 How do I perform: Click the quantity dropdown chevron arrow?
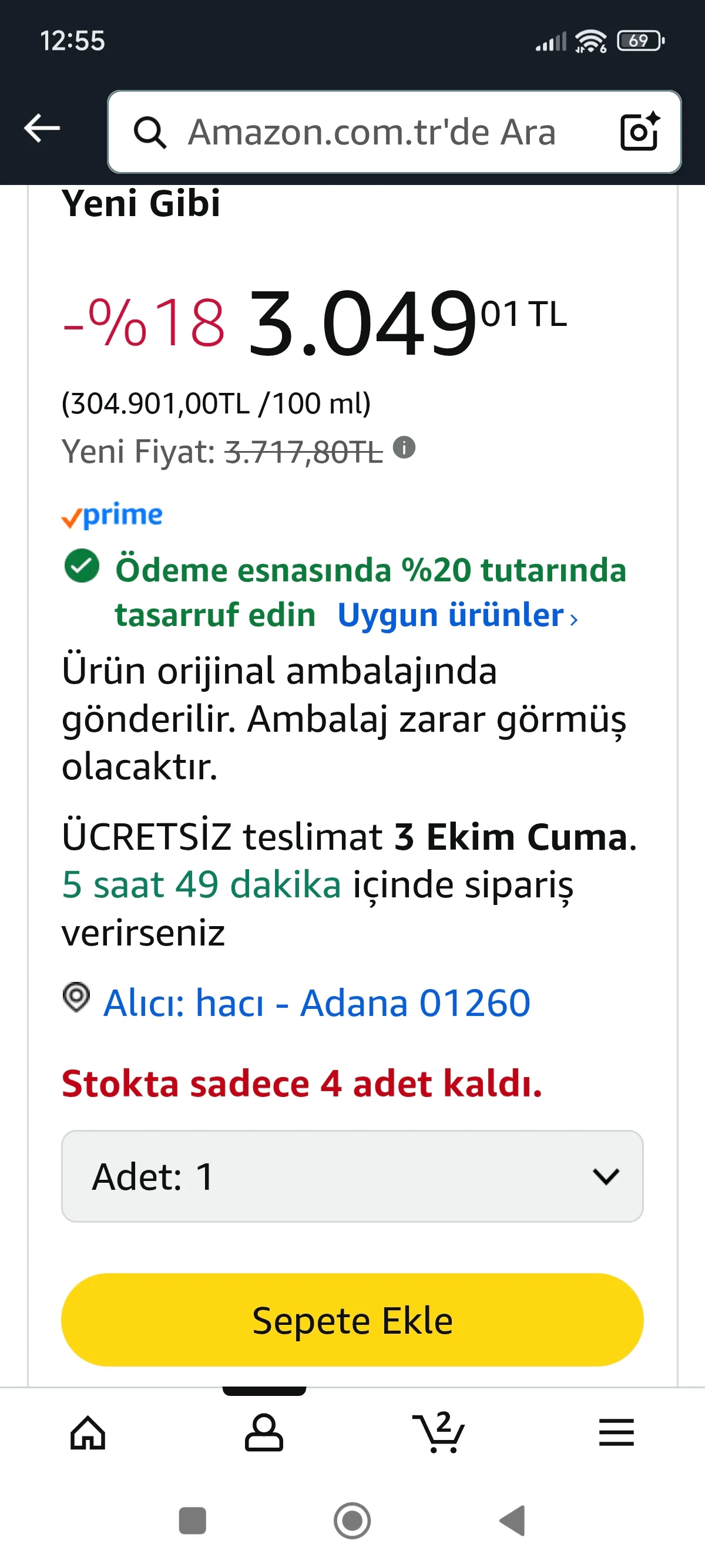click(x=606, y=1176)
